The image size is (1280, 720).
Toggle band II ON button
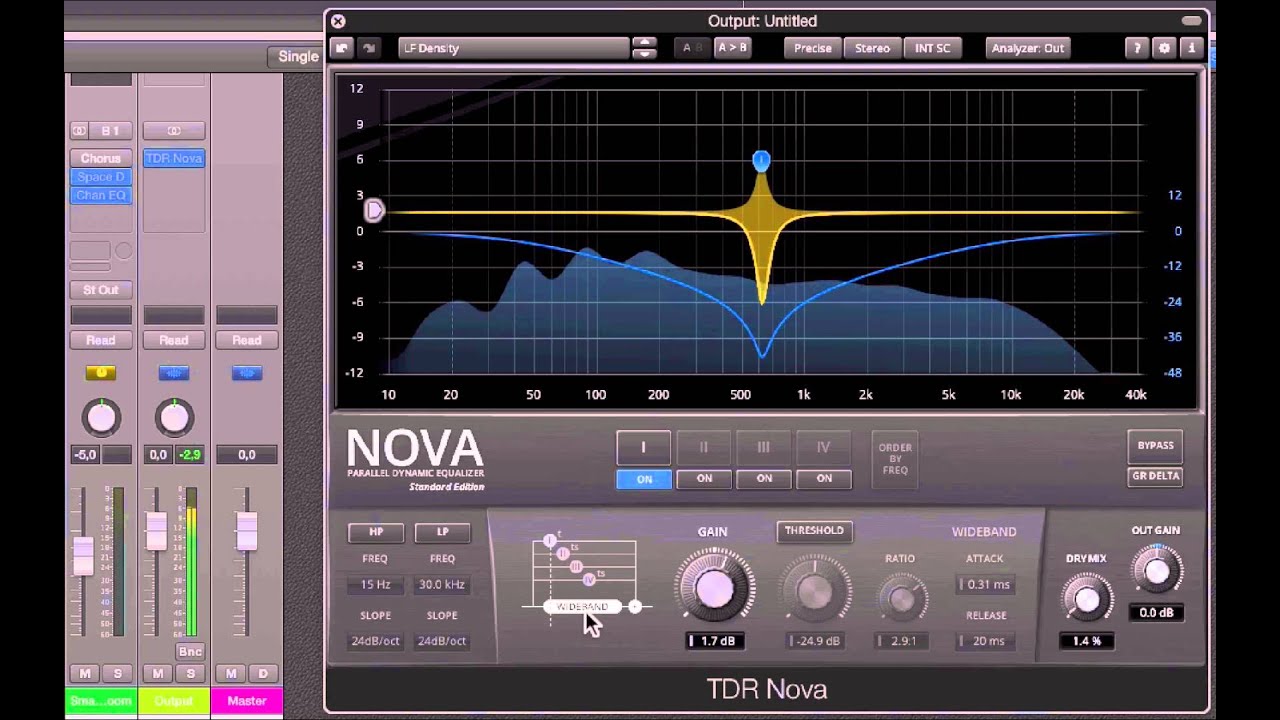[704, 479]
